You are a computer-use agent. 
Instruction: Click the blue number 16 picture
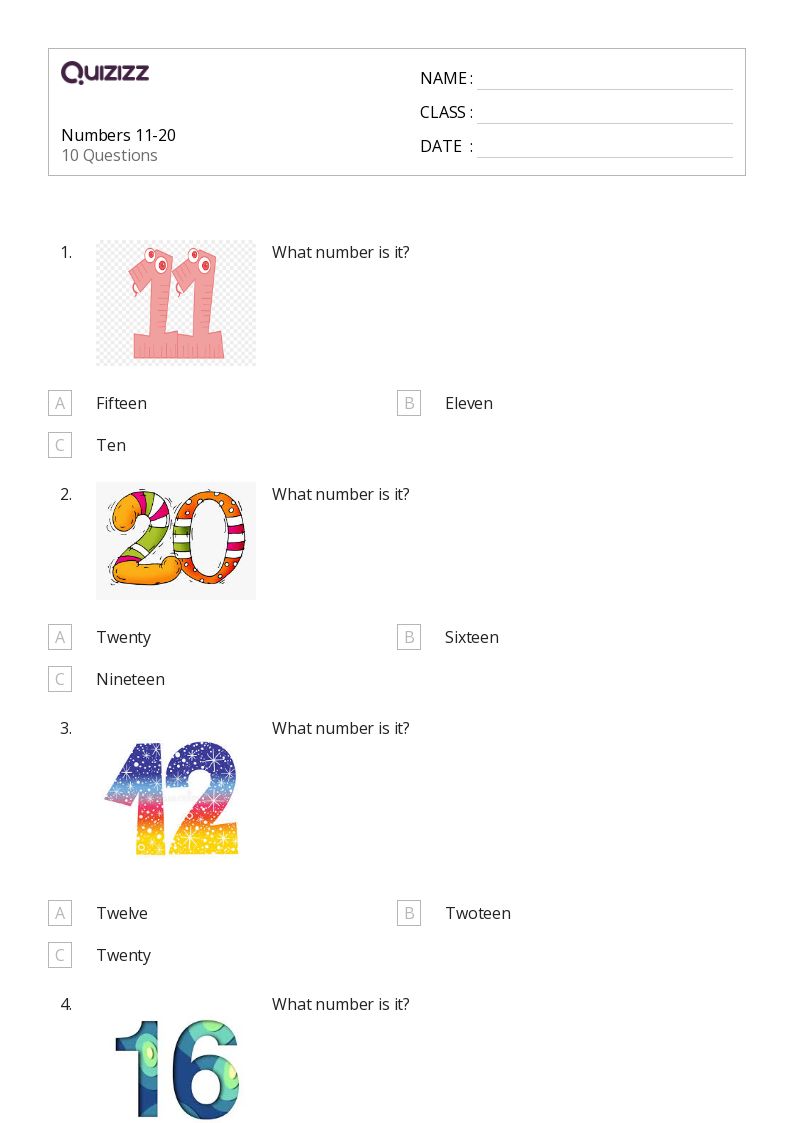coord(177,1069)
